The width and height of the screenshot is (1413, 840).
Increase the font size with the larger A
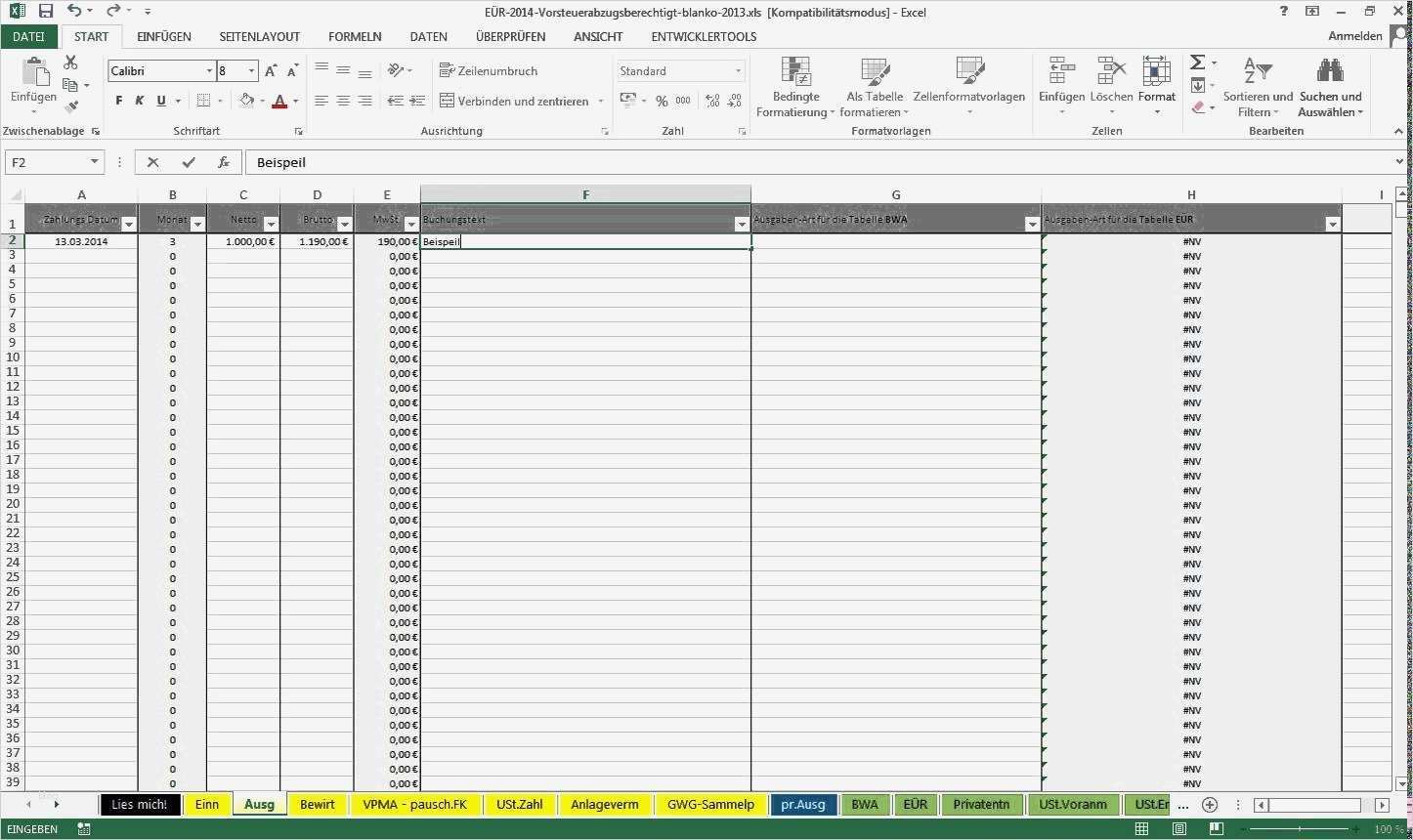(271, 71)
